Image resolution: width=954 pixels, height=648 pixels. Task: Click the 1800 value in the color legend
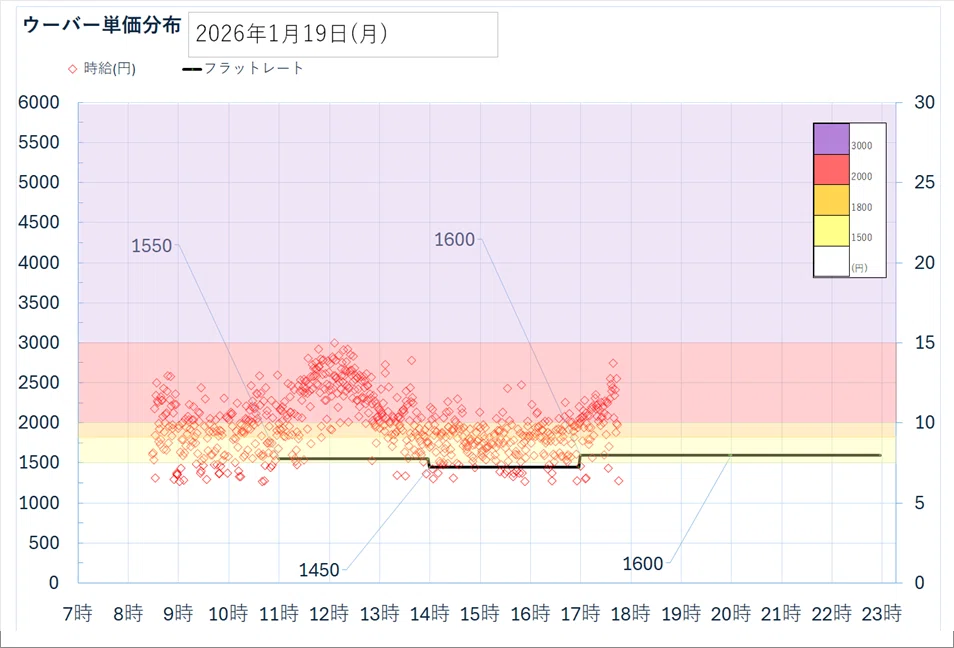(x=862, y=207)
